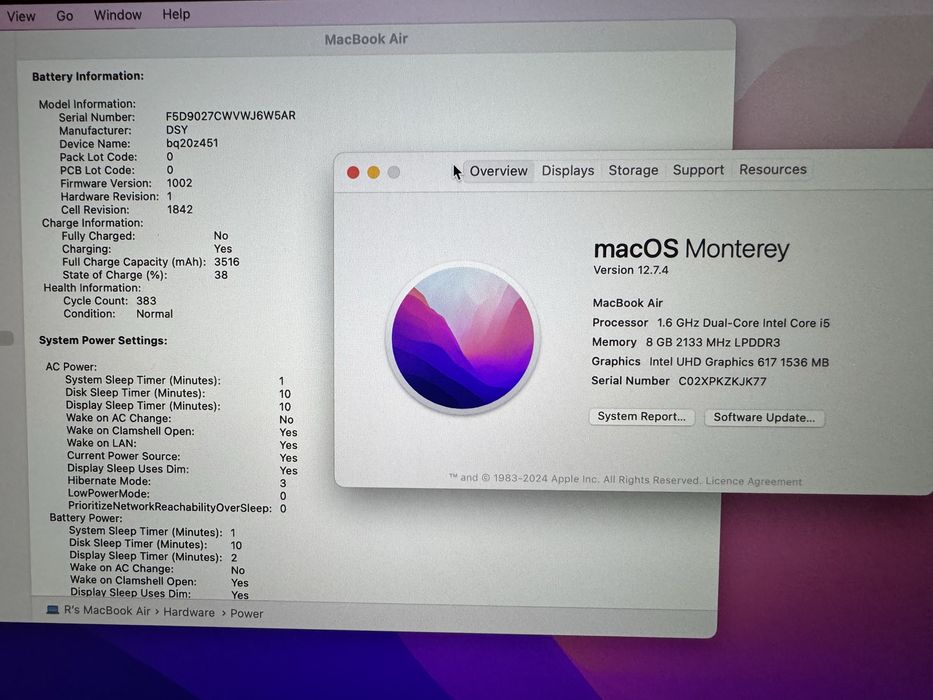The image size is (933, 700).
Task: Close the About This Mac window
Action: click(x=353, y=173)
